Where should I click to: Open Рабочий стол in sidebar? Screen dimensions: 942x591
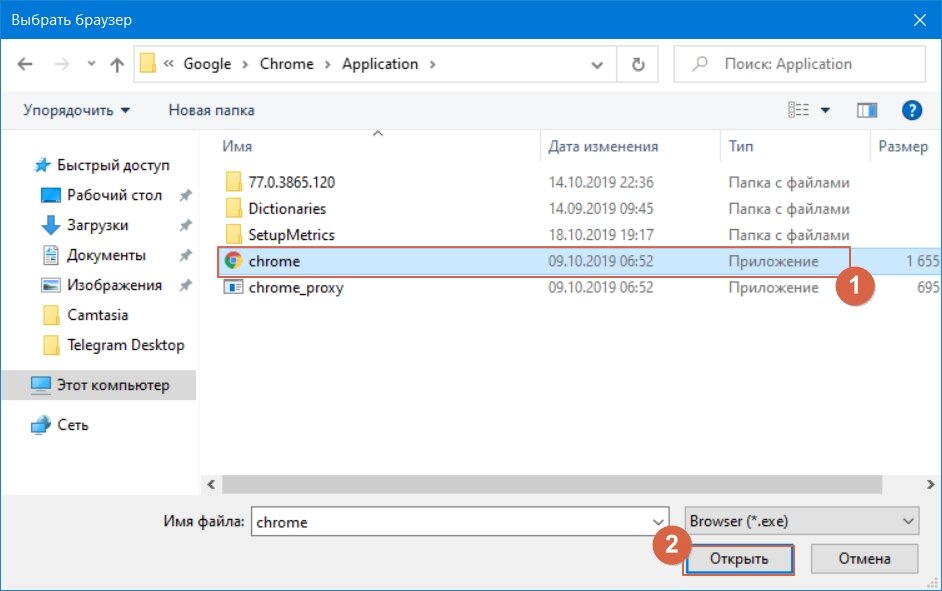114,195
